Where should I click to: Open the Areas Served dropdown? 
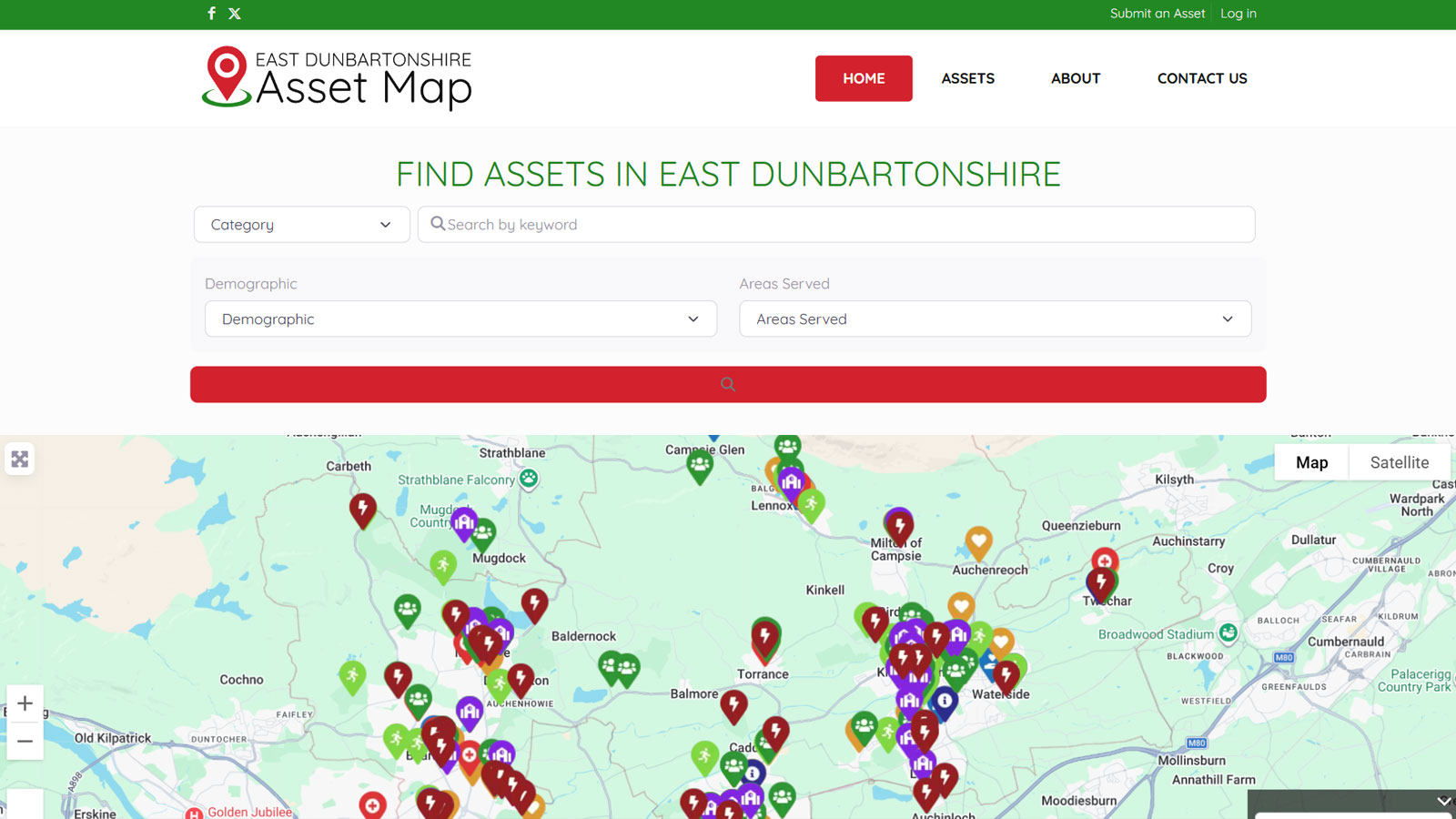tap(996, 319)
